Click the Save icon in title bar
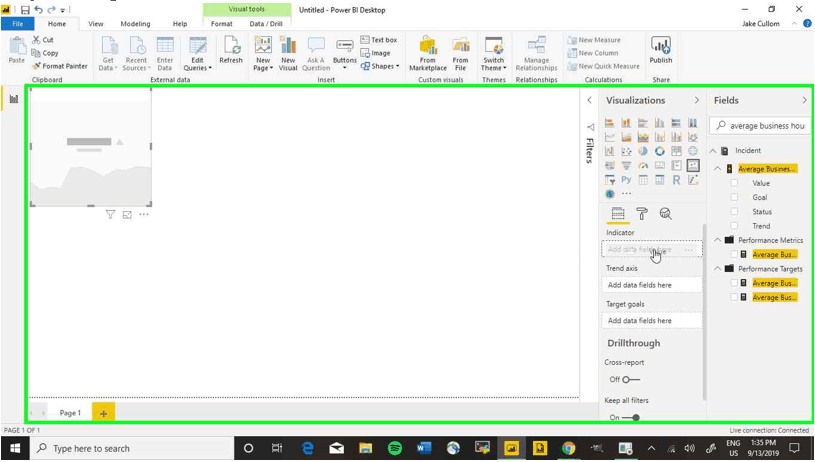Image resolution: width=815 pixels, height=462 pixels. pyautogui.click(x=25, y=10)
